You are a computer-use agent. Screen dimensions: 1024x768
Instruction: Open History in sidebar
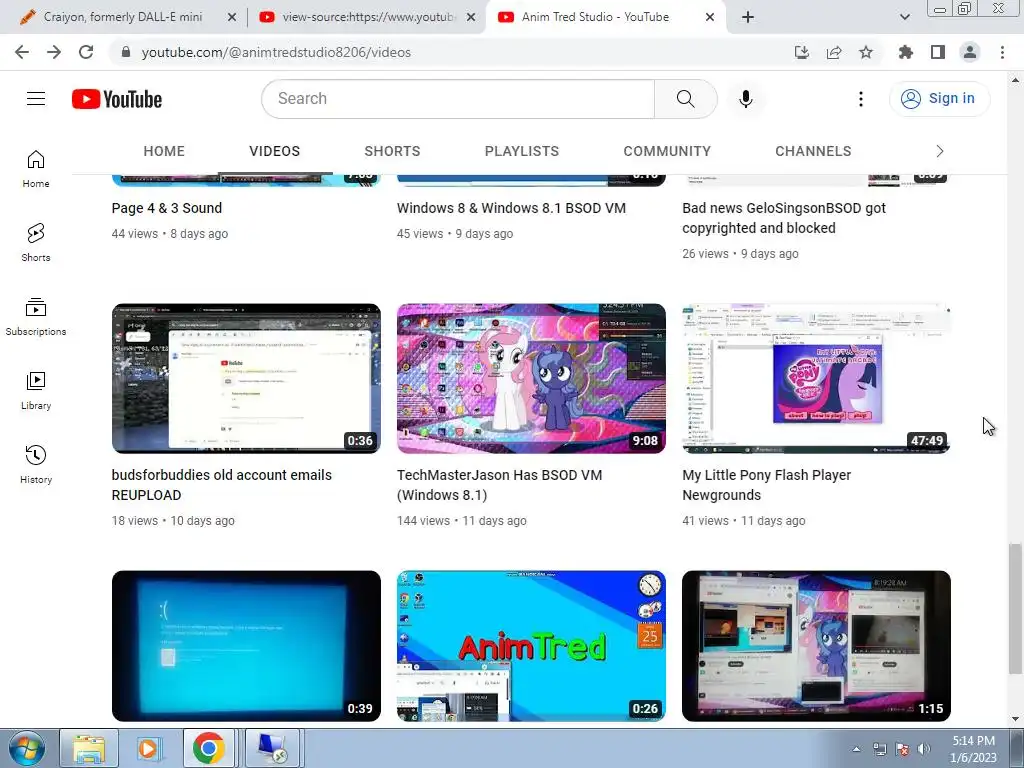(36, 464)
